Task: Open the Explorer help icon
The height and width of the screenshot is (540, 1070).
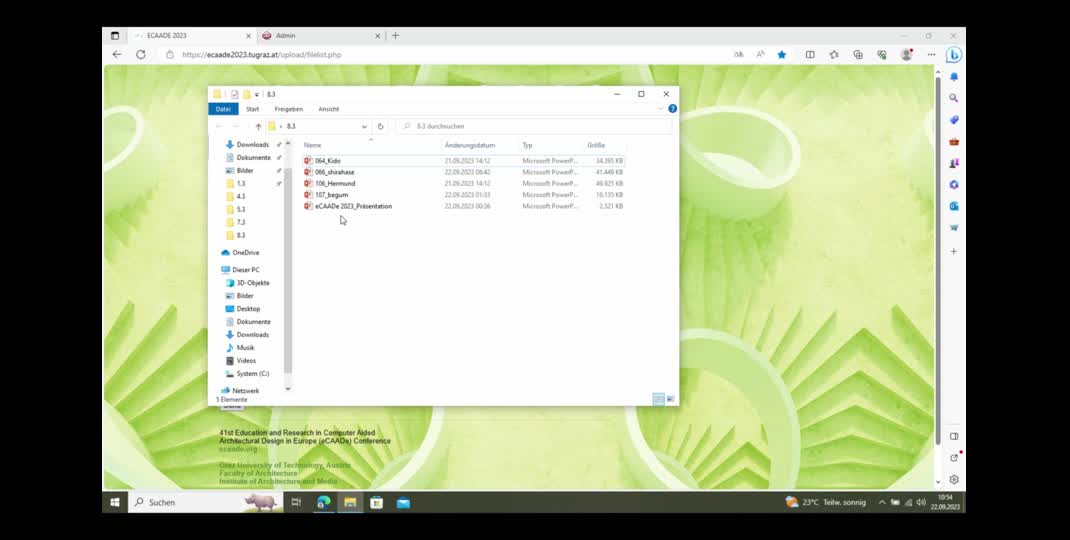Action: pyautogui.click(x=672, y=109)
